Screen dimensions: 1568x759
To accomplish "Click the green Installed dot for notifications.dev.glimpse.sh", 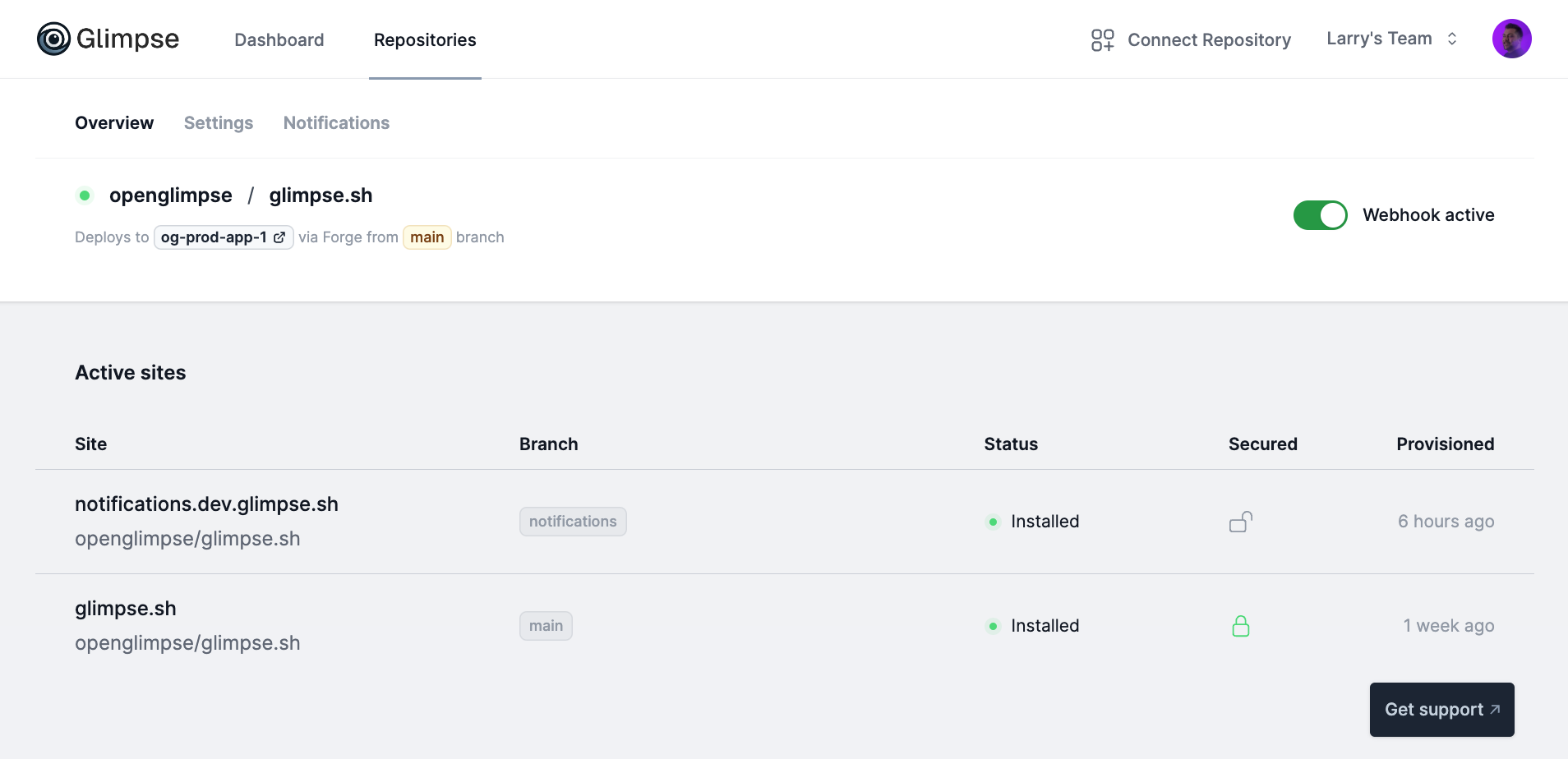I will (994, 522).
